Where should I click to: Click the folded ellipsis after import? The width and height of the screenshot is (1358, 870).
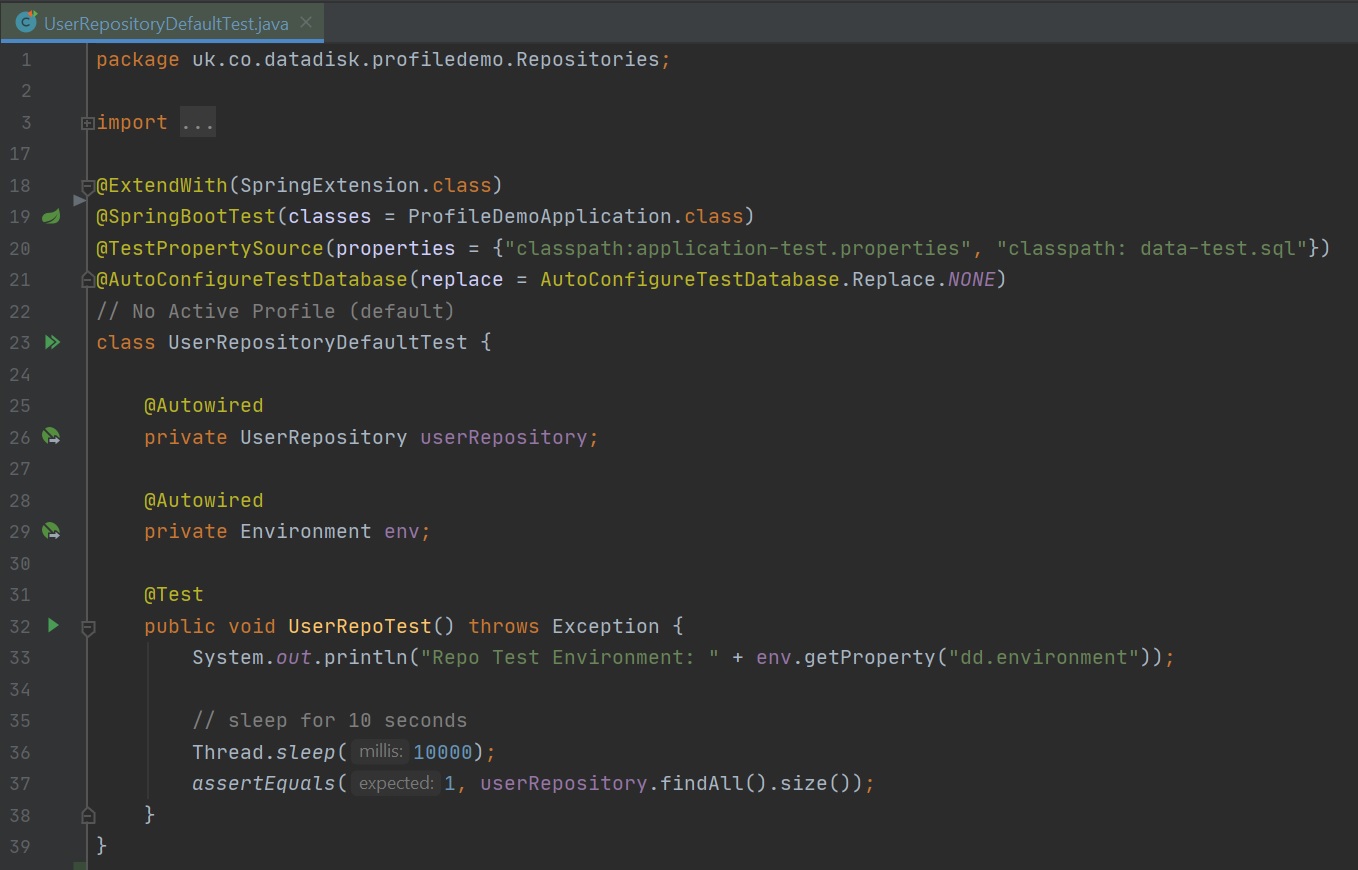coord(198,123)
